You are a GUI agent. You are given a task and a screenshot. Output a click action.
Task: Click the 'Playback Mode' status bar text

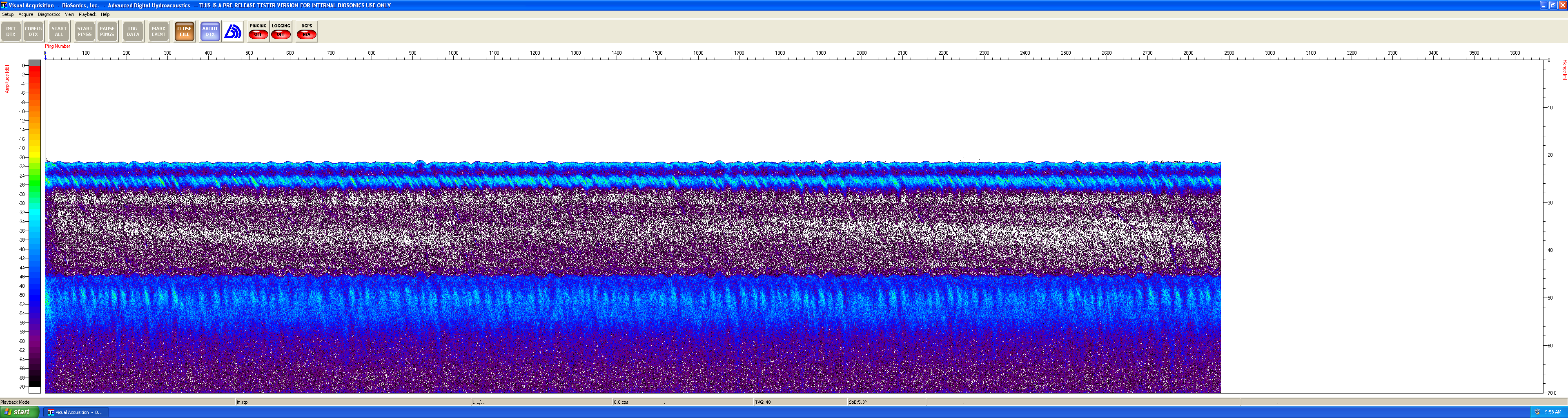[15, 402]
